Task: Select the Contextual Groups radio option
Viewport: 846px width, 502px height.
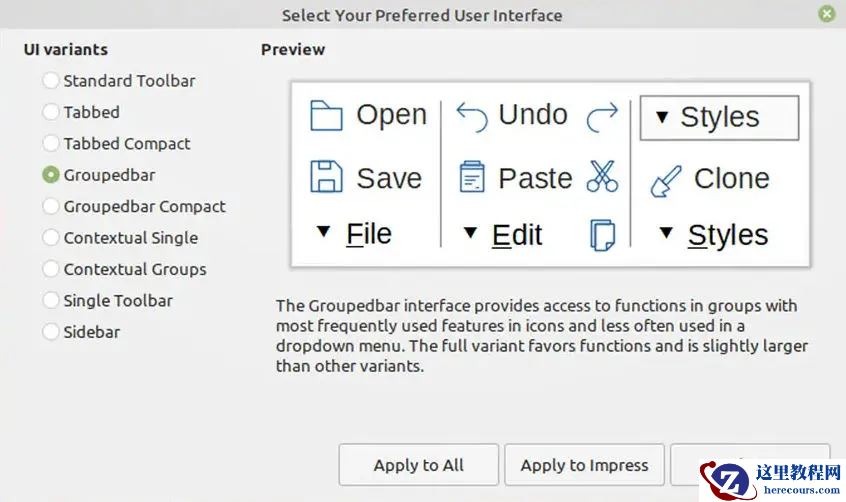Action: [51, 269]
